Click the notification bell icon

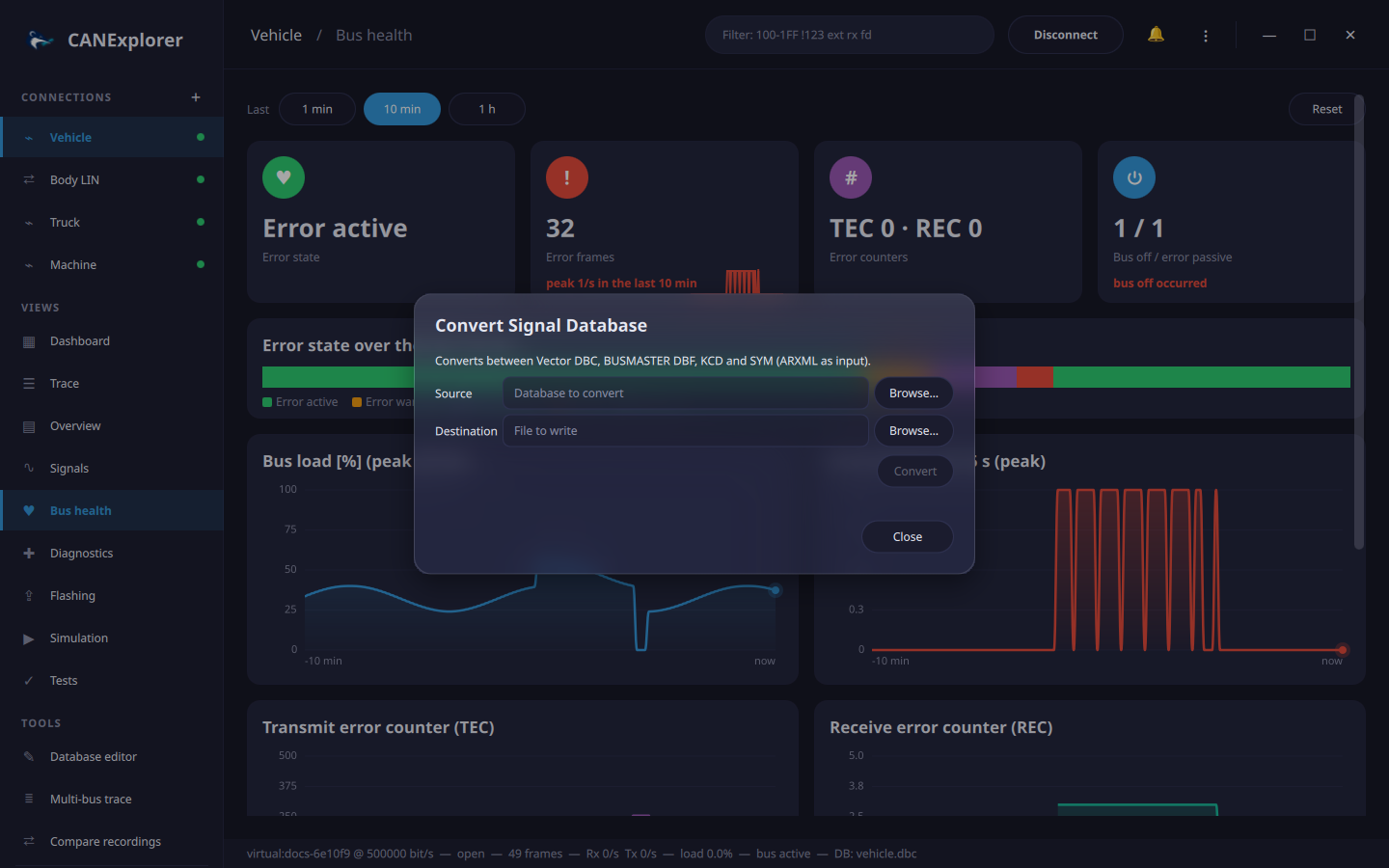click(x=1156, y=35)
